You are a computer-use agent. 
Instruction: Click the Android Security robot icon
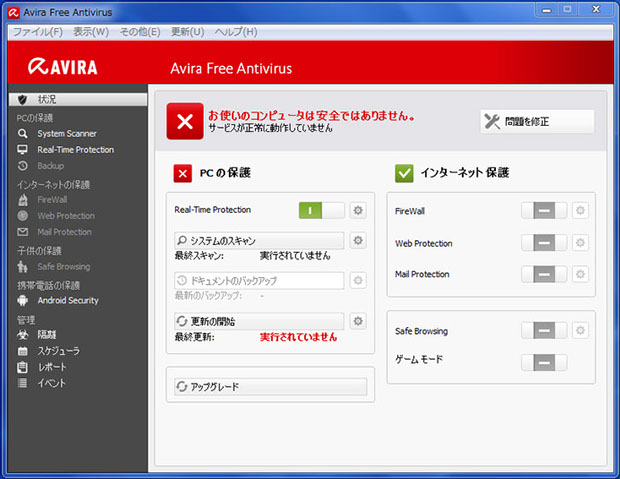[x=23, y=301]
